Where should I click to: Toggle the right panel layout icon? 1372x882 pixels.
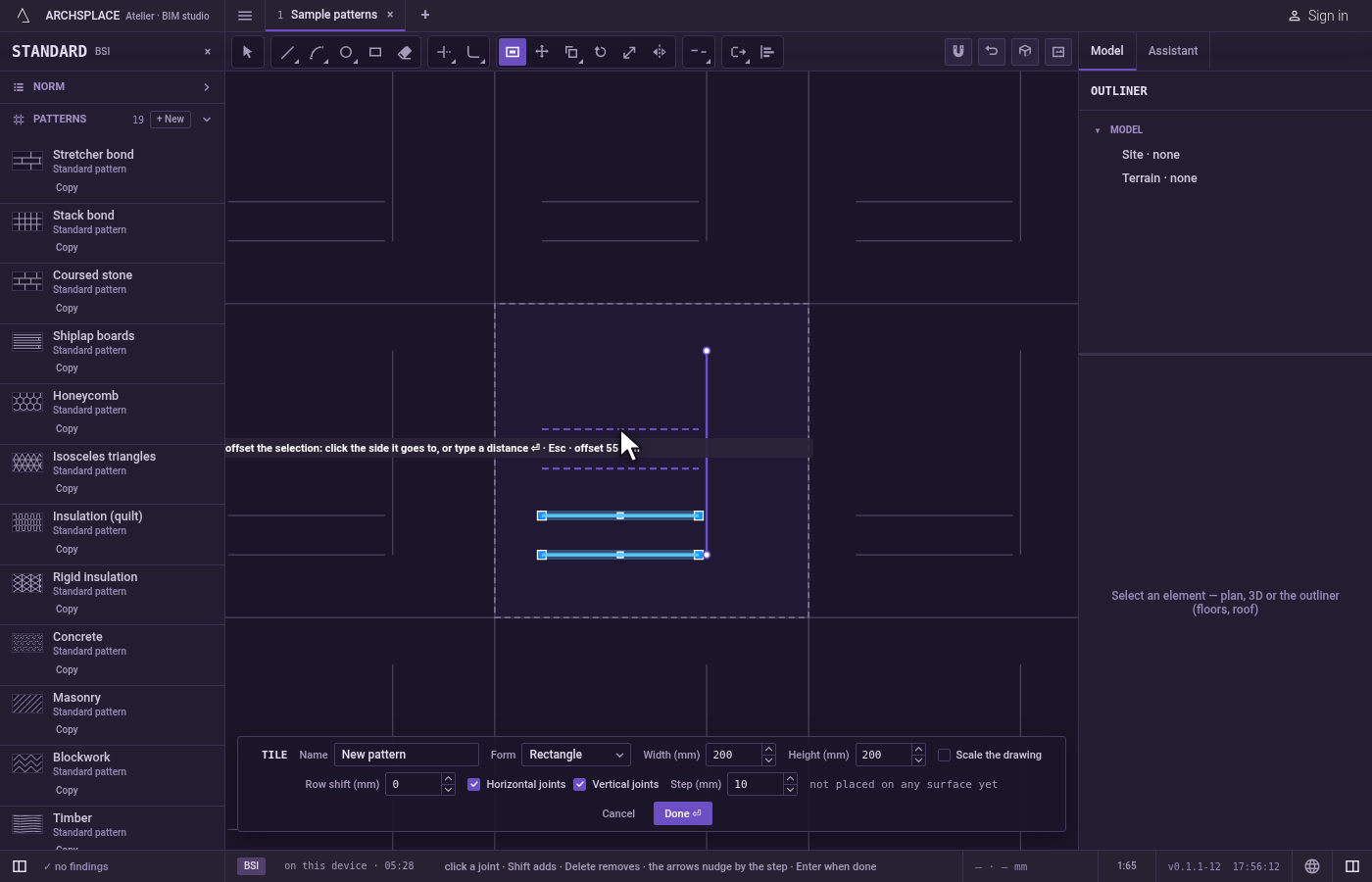[1352, 866]
